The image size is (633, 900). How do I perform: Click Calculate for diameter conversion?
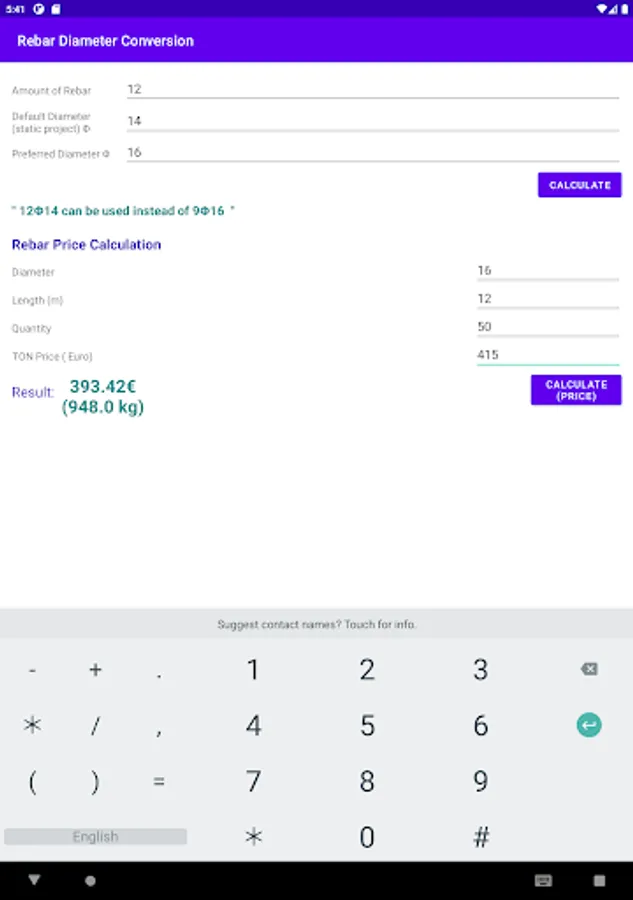coord(579,185)
